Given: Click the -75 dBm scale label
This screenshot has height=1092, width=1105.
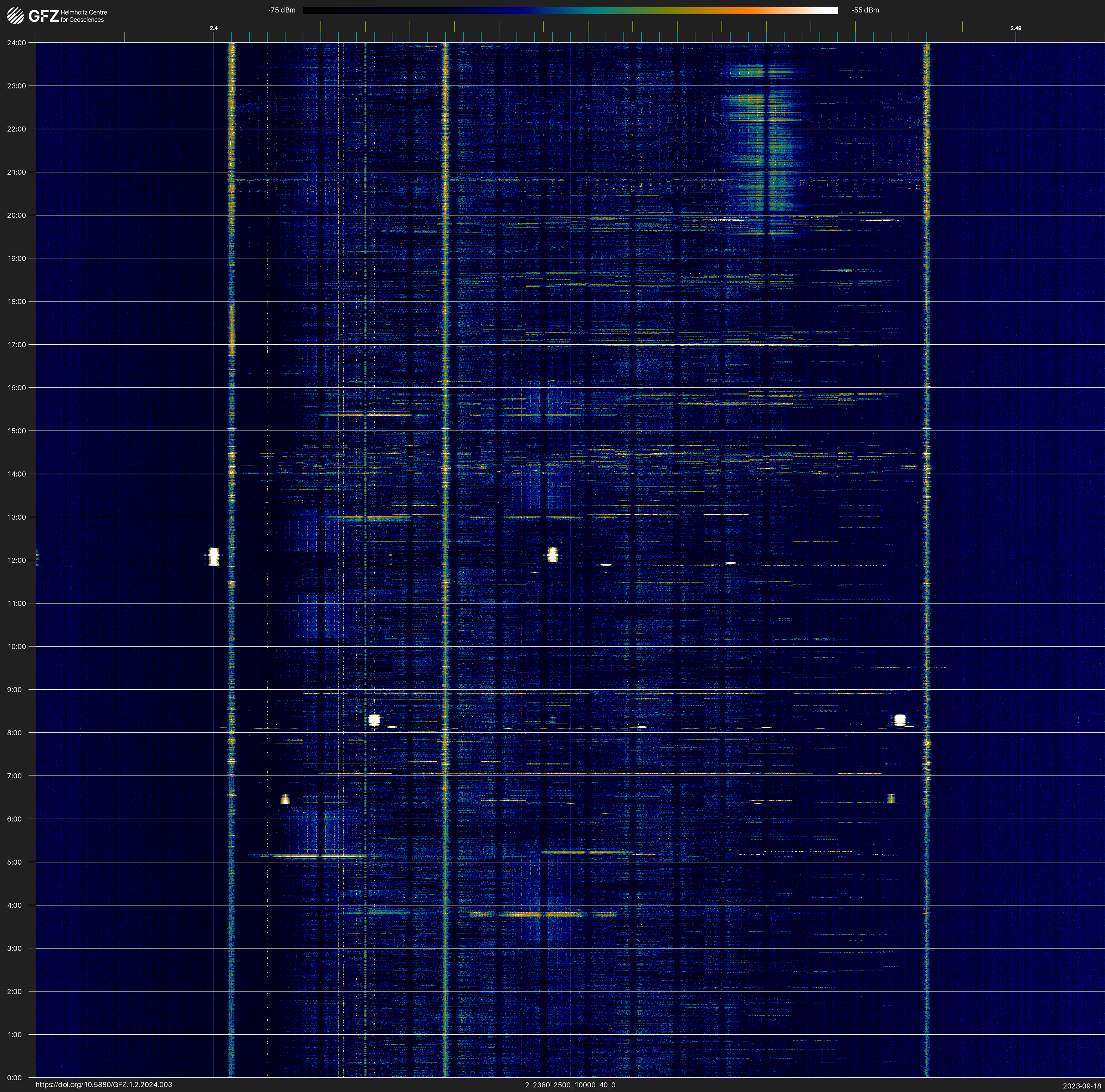Looking at the screenshot, I should 282,10.
